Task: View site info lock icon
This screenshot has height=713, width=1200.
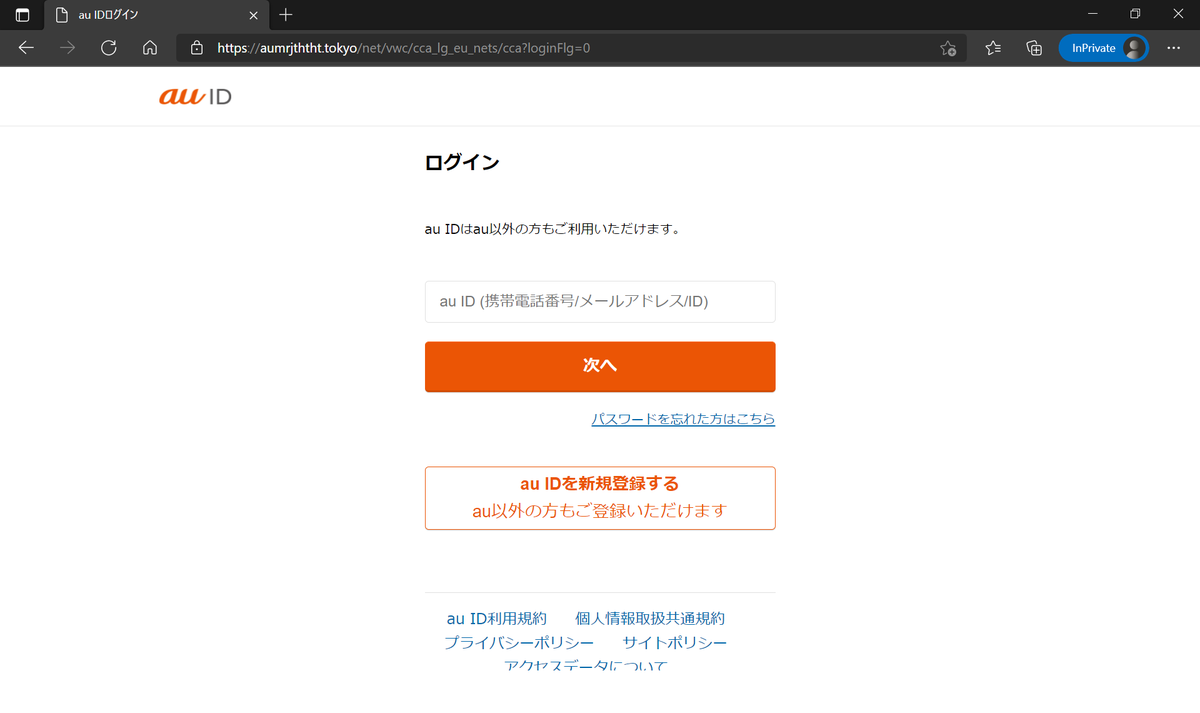Action: (x=197, y=48)
